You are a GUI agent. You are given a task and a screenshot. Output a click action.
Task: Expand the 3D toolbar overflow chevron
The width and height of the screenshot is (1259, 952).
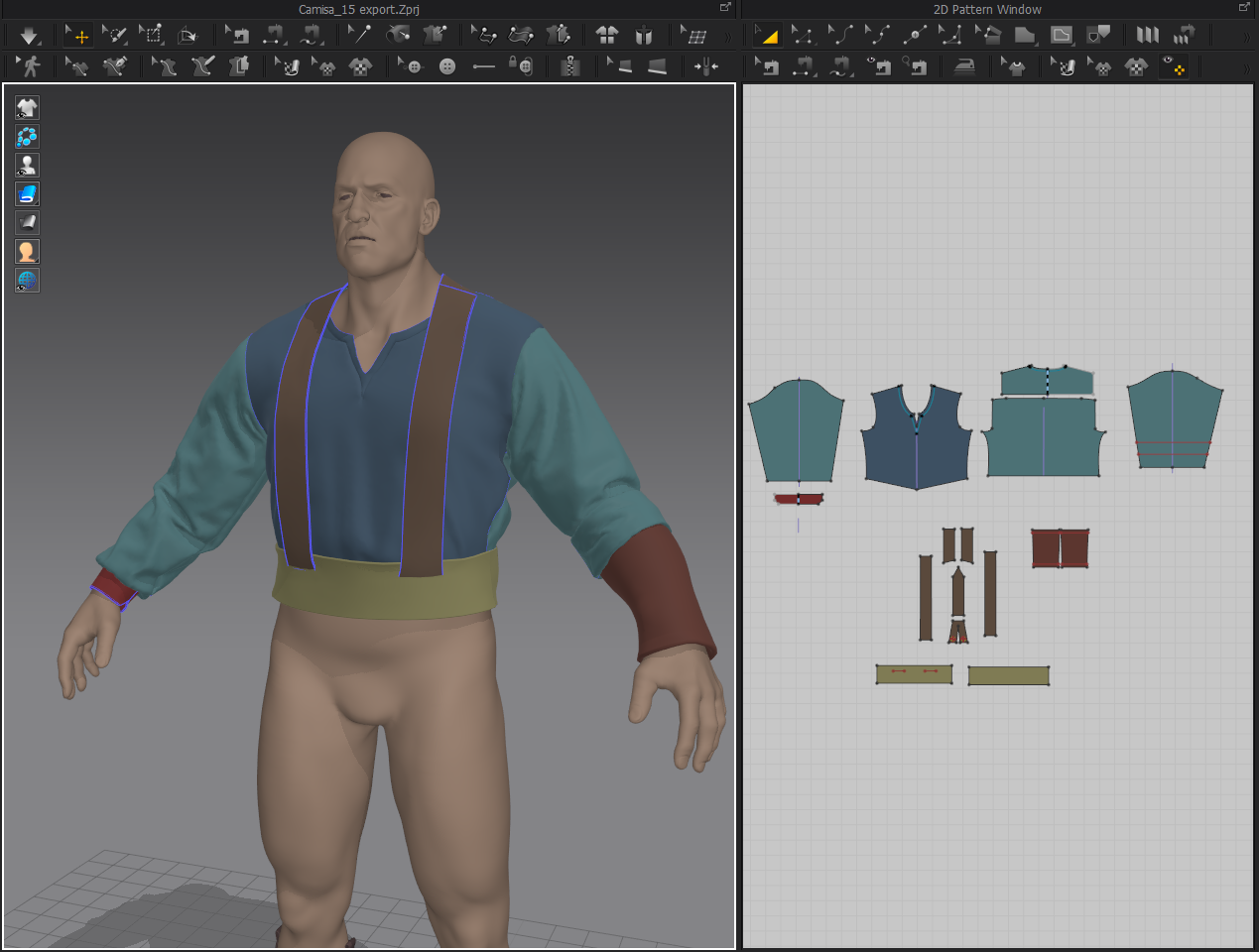[x=728, y=37]
